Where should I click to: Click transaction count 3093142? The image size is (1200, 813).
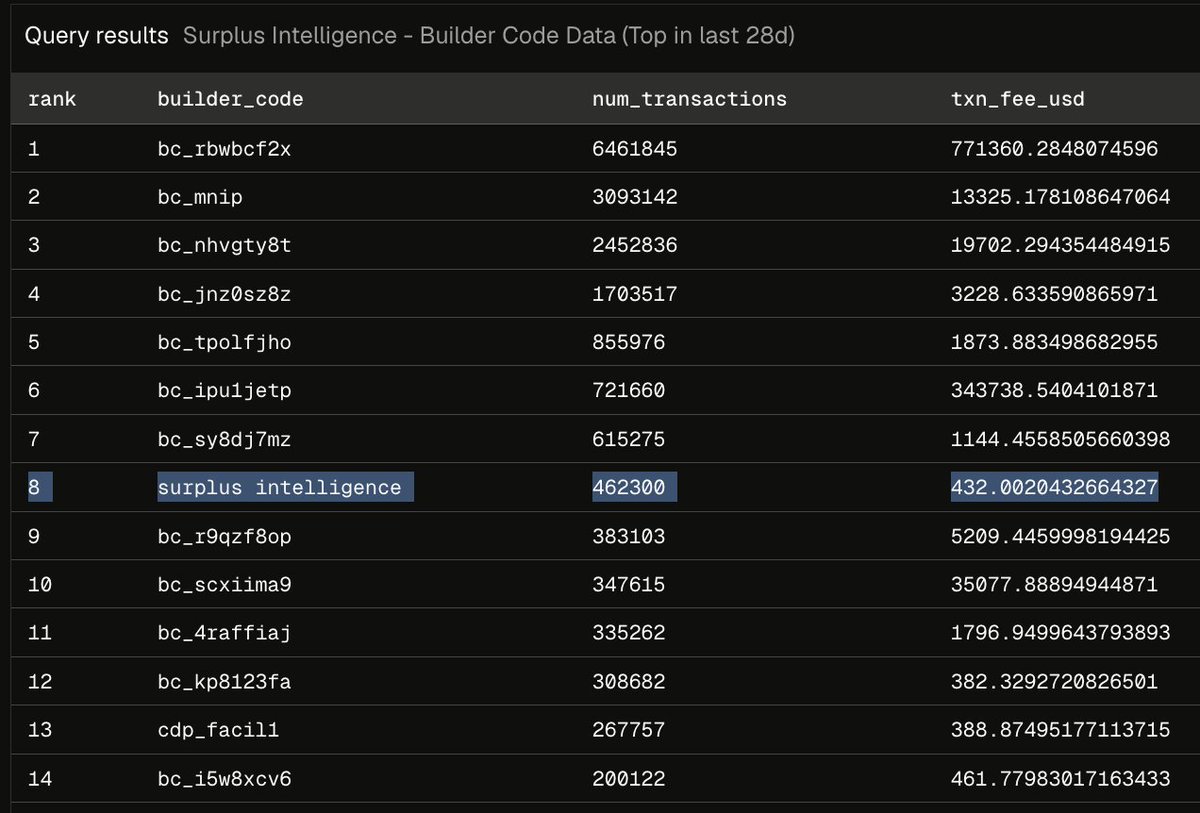tap(635, 197)
